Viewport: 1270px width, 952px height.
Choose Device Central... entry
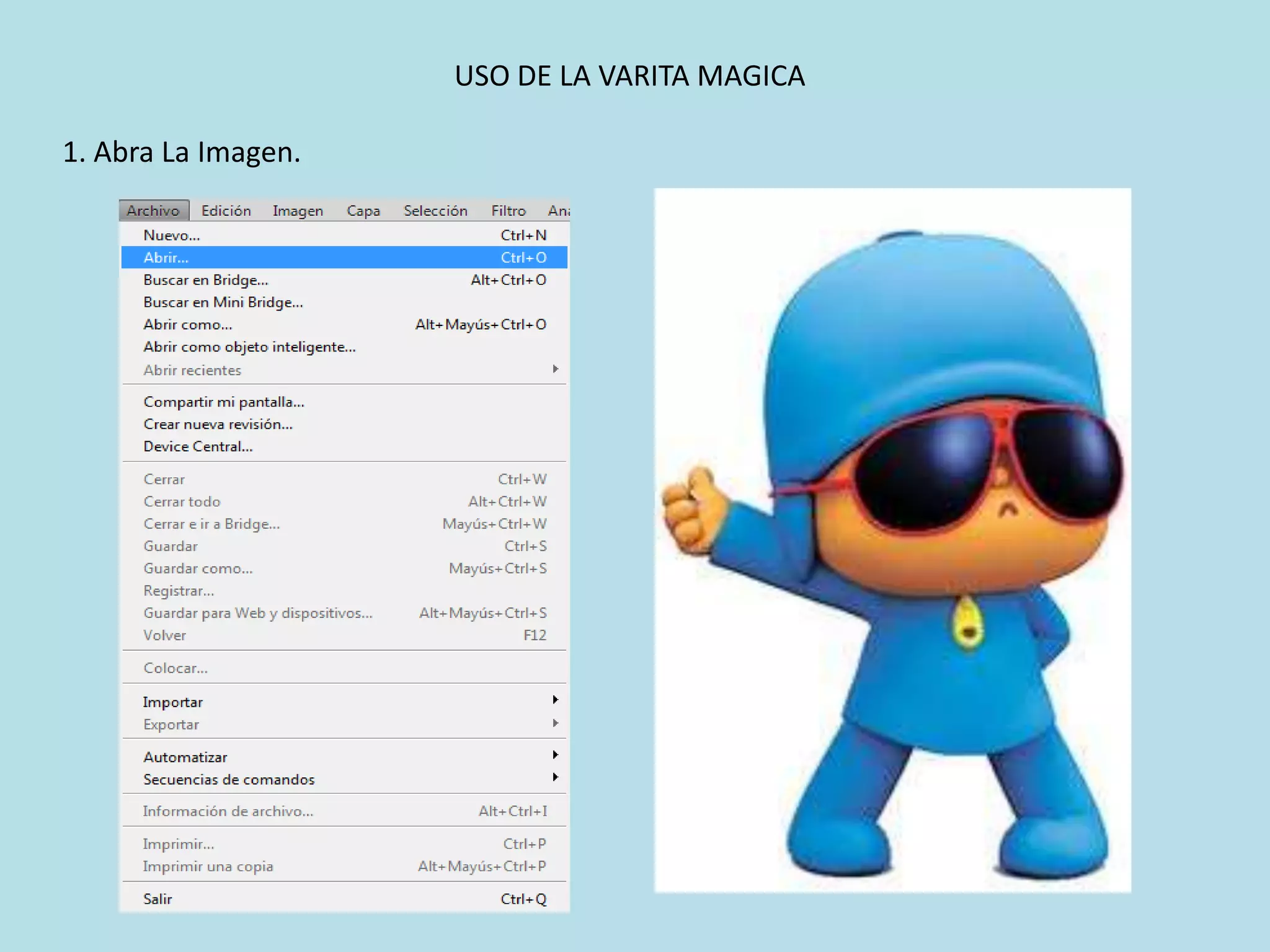[x=198, y=447]
